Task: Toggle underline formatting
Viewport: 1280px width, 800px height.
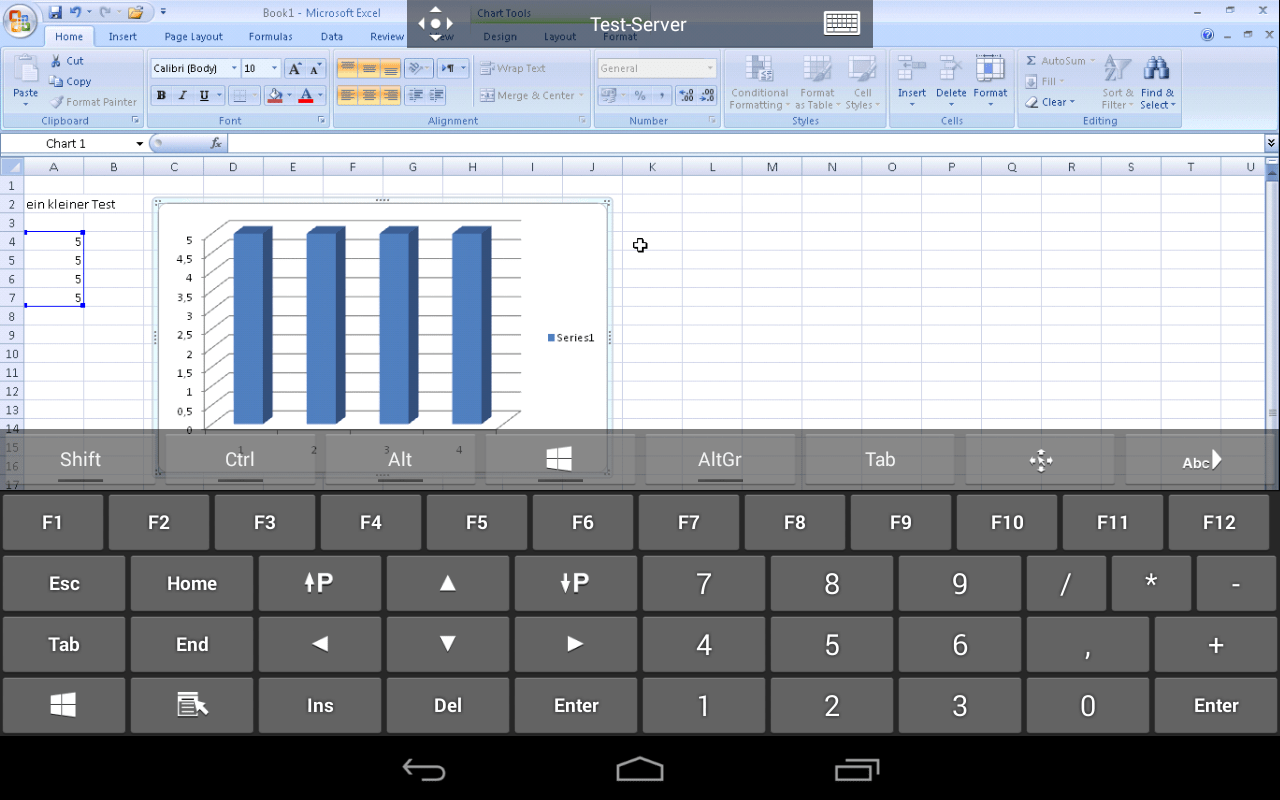Action: (x=204, y=96)
